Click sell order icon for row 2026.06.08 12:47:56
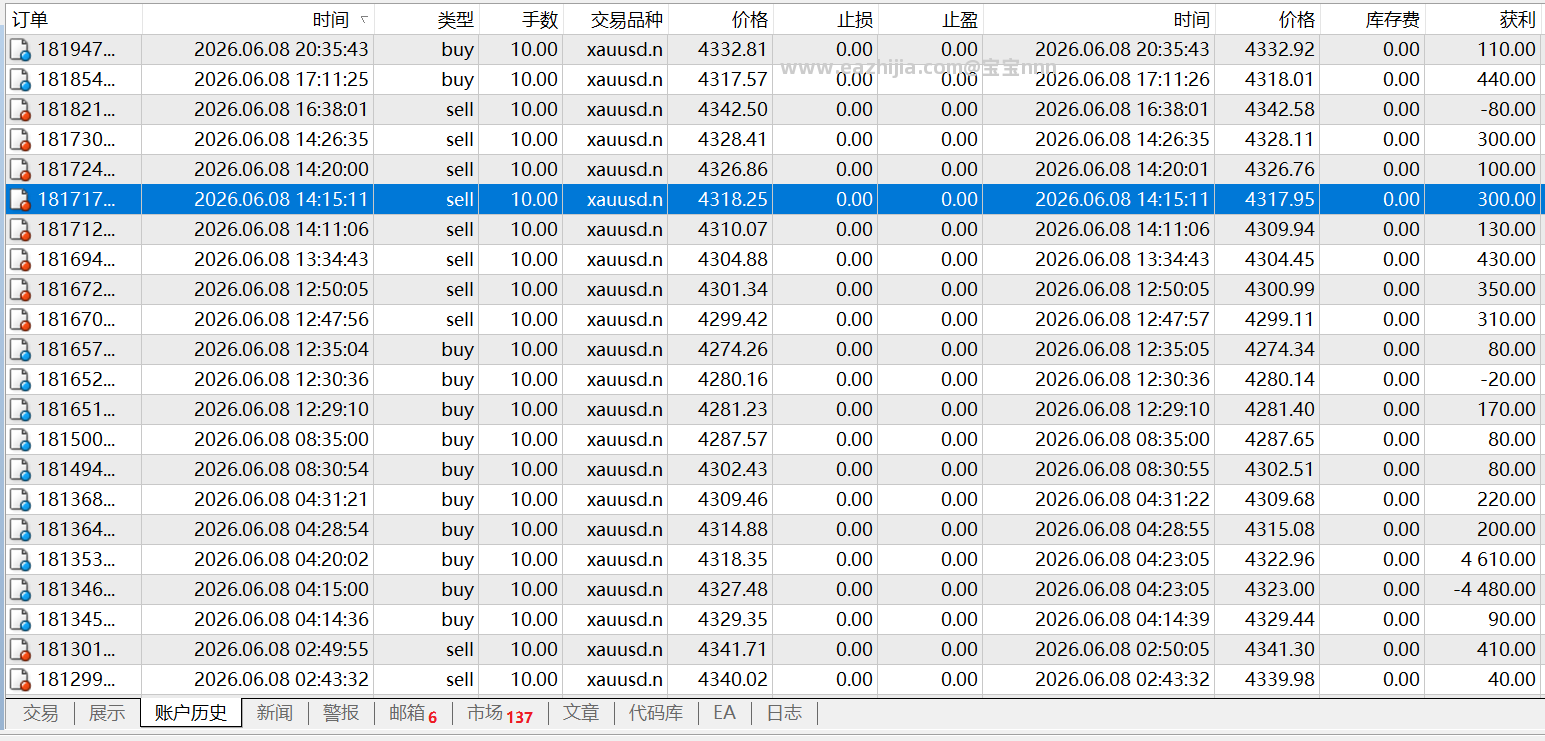 click(x=20, y=320)
